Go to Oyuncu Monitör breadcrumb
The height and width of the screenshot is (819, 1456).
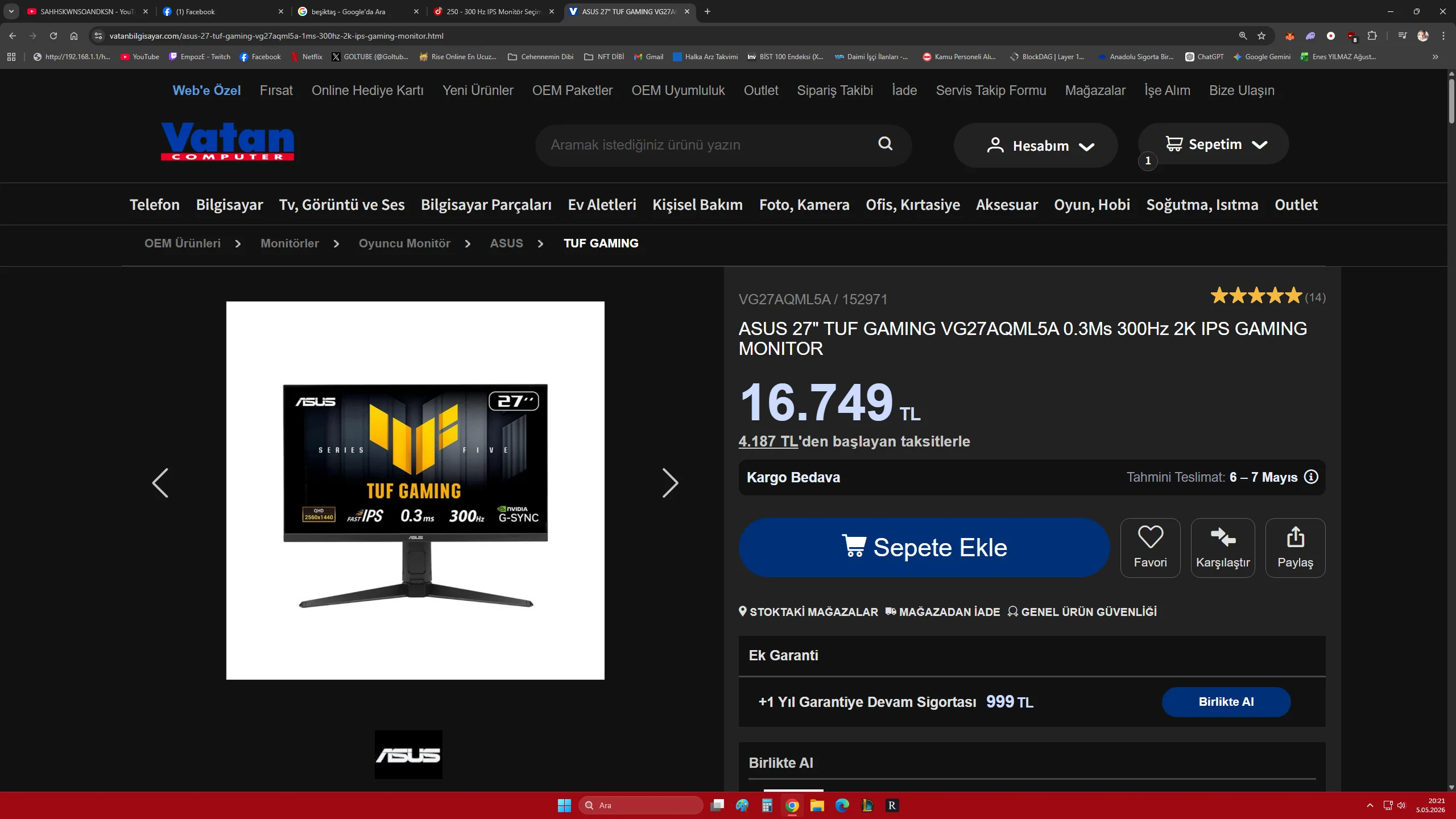[x=404, y=243]
